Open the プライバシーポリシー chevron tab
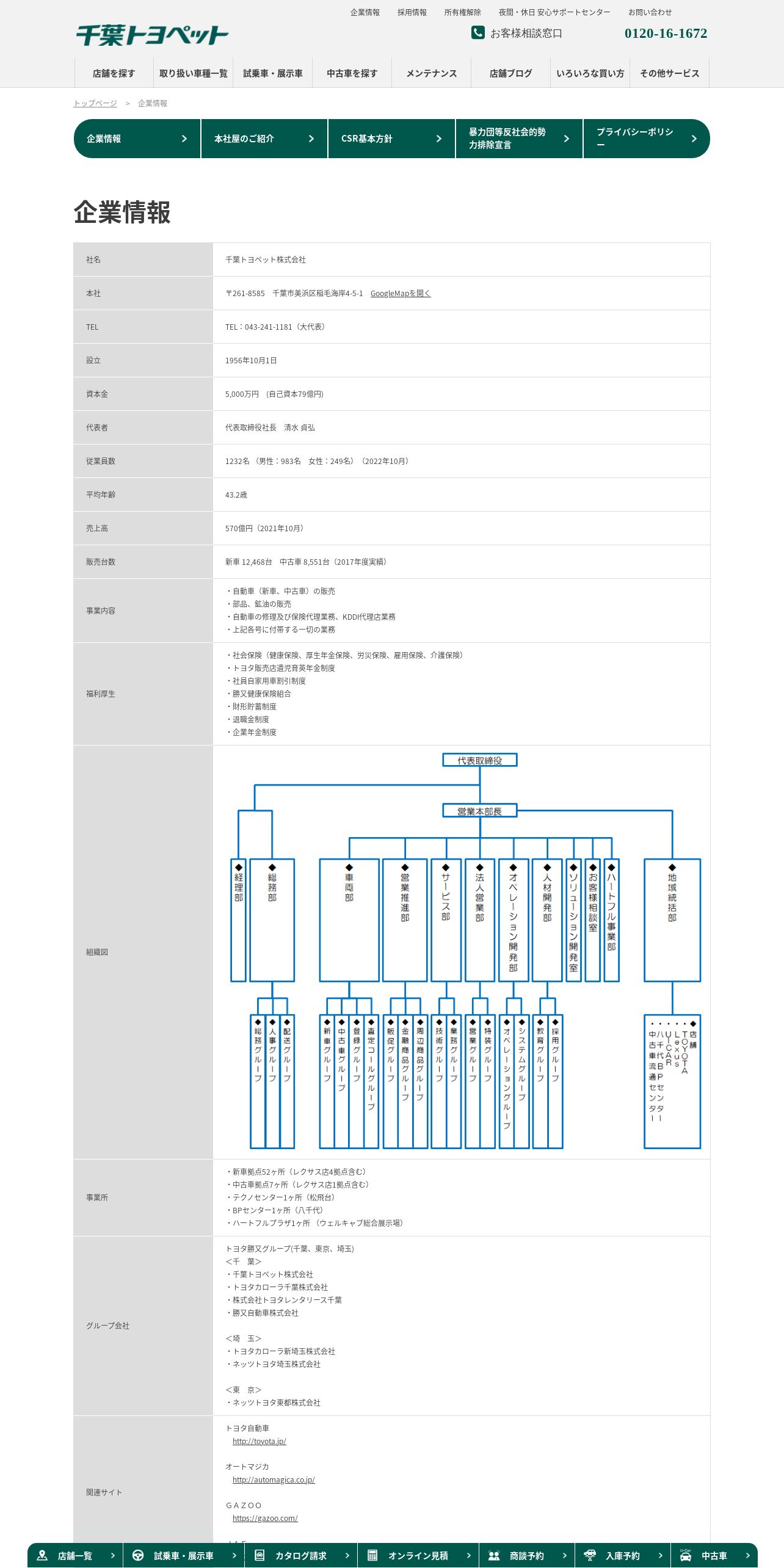 (647, 139)
